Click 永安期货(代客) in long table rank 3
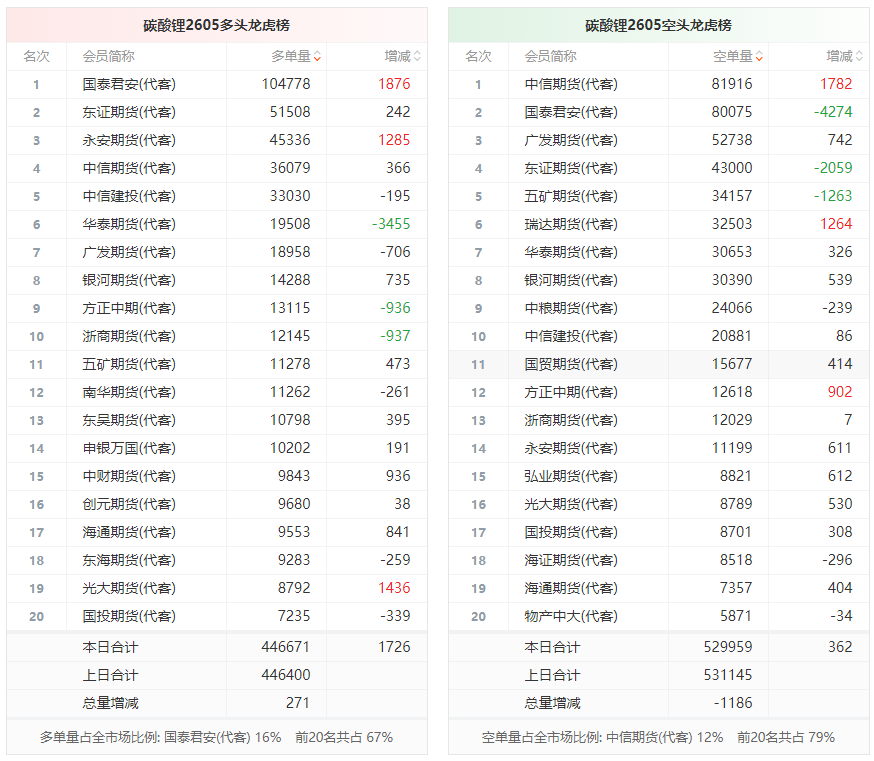The width and height of the screenshot is (874, 761). 129,140
